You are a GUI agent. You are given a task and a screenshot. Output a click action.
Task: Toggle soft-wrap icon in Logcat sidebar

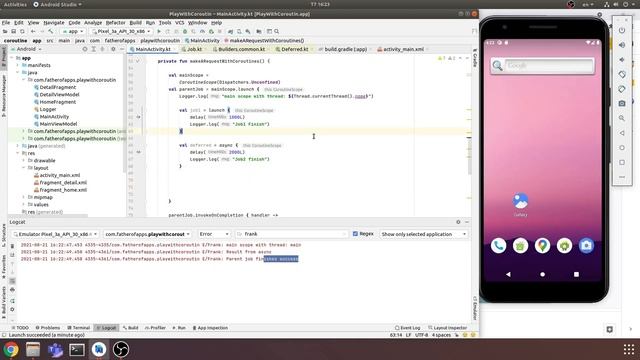pyautogui.click(x=12, y=281)
